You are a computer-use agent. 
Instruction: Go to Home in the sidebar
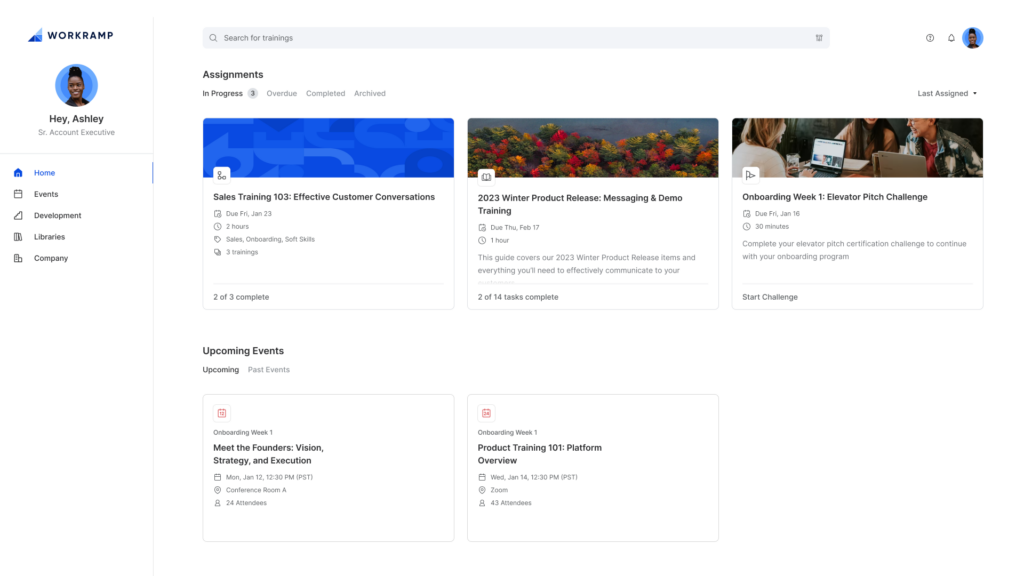tap(44, 172)
